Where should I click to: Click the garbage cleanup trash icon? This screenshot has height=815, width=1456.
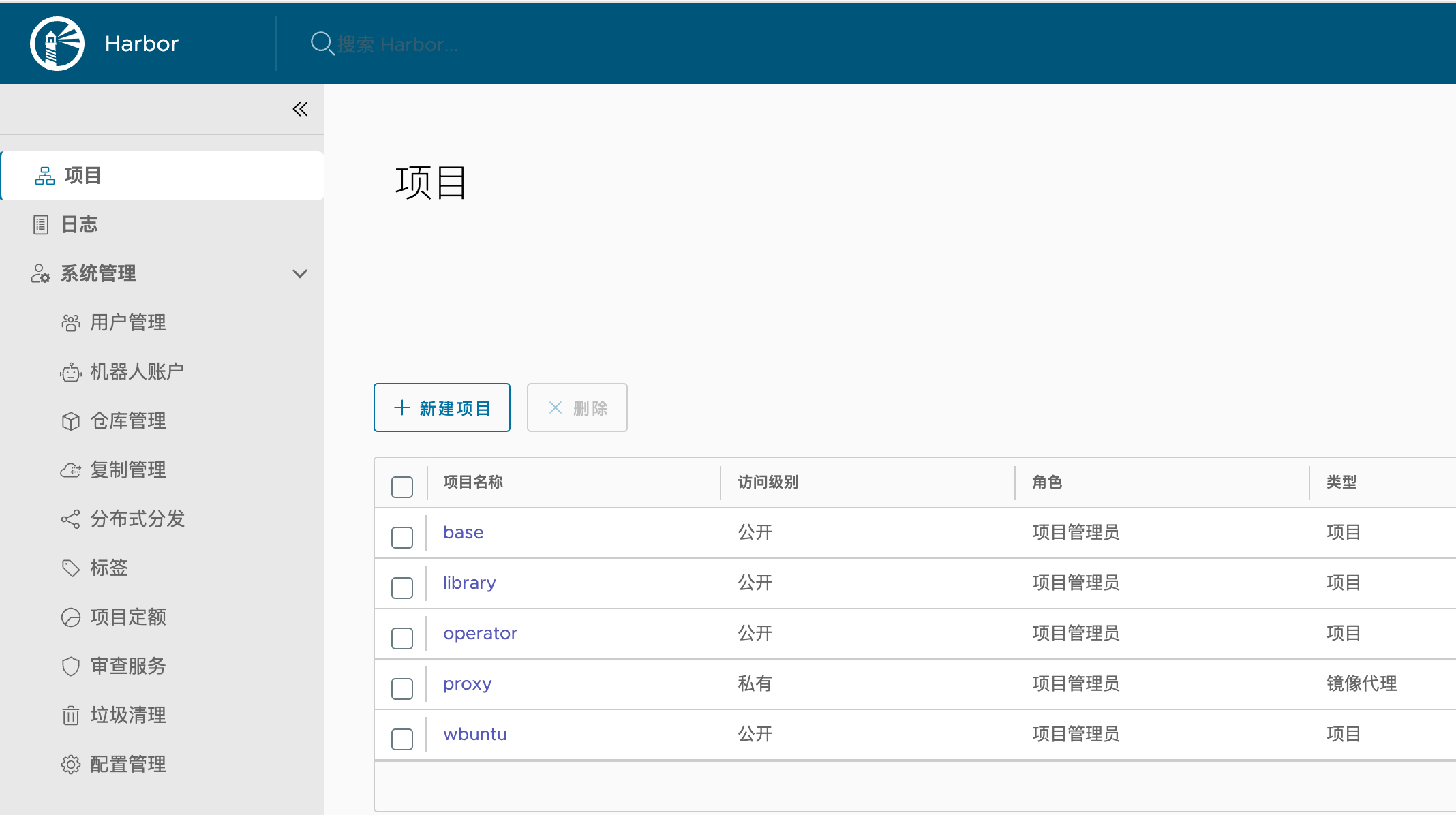(71, 716)
